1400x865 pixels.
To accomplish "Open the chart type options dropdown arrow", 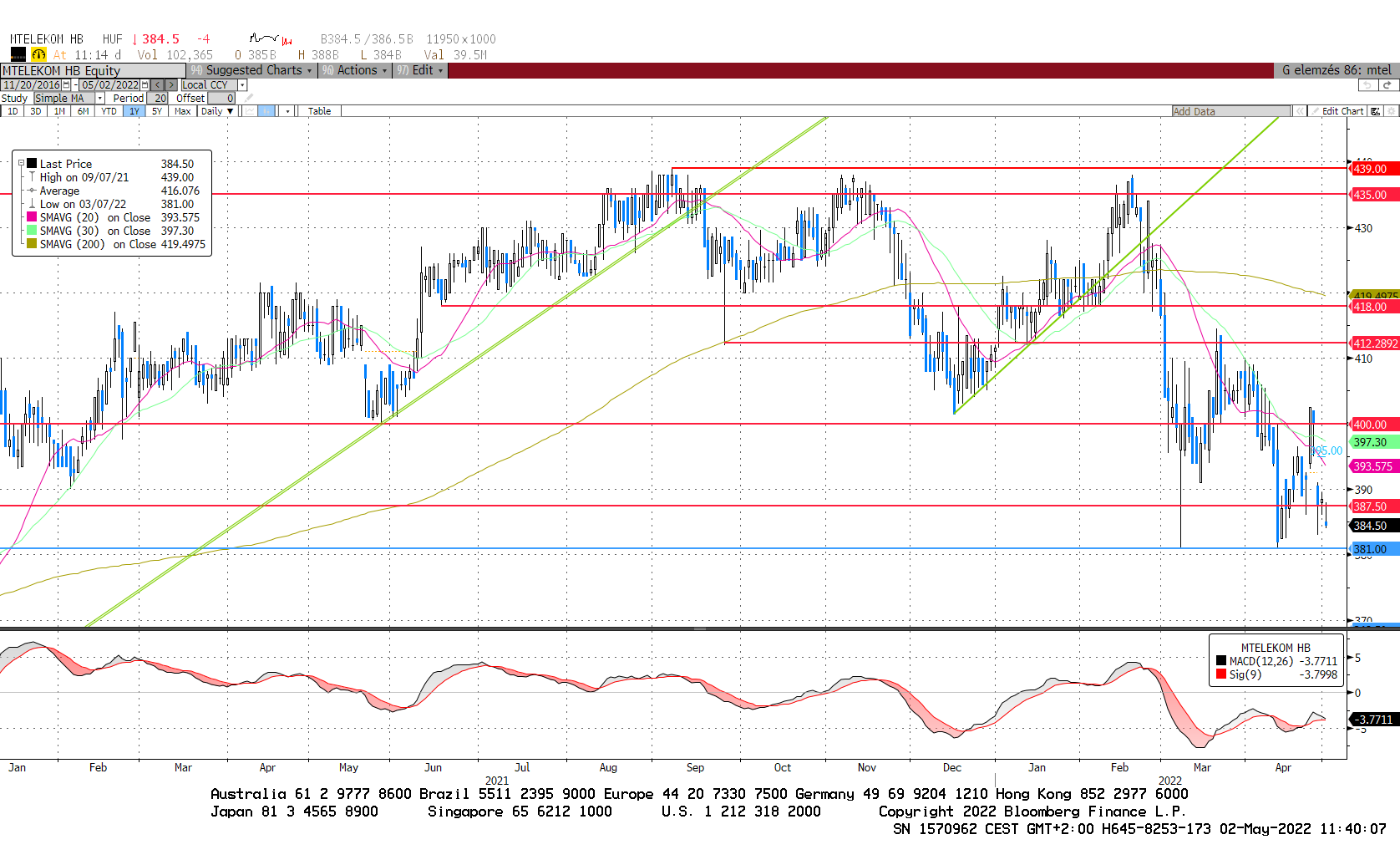I will (287, 111).
